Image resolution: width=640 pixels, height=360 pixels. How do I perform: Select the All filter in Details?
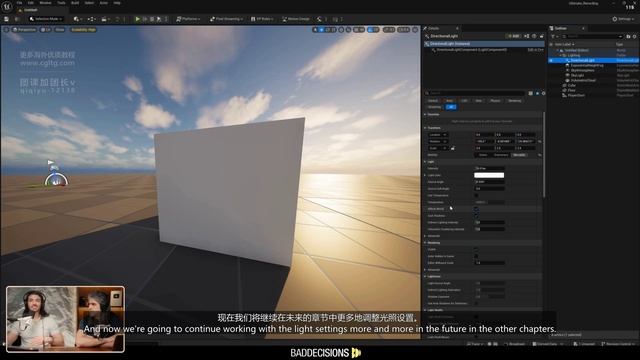[x=451, y=107]
